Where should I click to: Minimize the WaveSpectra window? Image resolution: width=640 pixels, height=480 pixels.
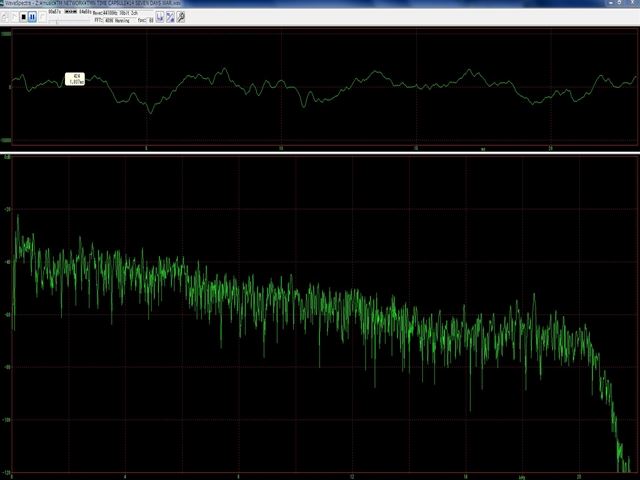point(611,3)
